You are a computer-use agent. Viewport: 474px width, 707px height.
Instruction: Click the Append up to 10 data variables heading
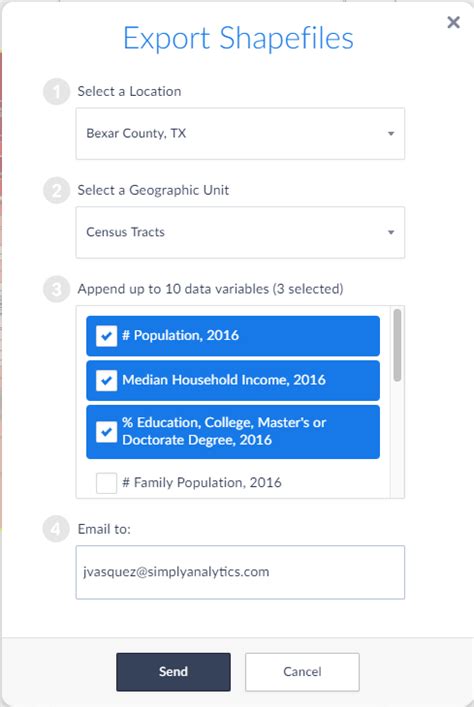point(210,289)
